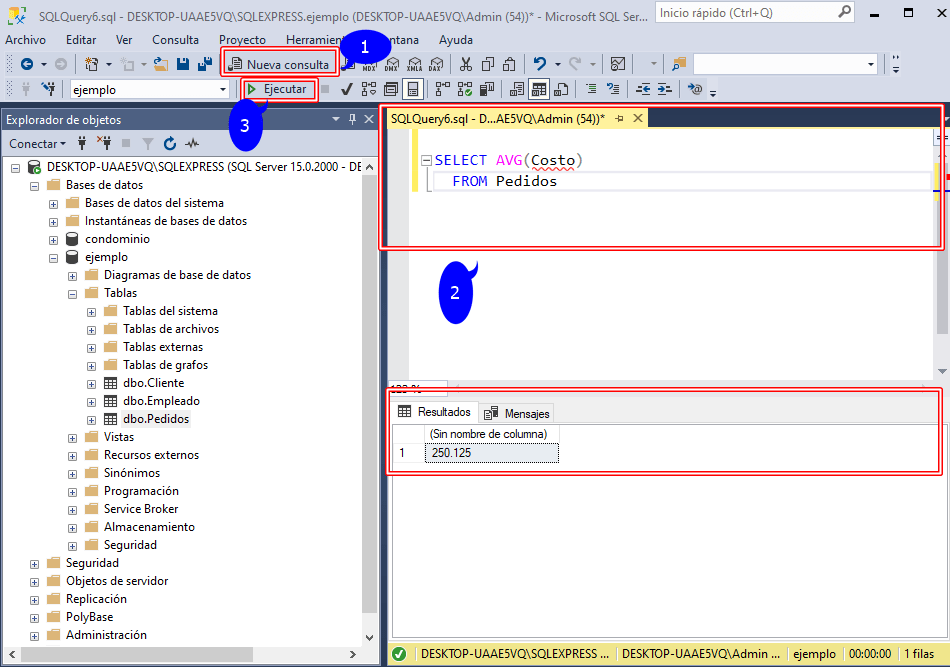The image size is (950, 667).
Task: Toggle results to grid display
Action: (x=540, y=89)
